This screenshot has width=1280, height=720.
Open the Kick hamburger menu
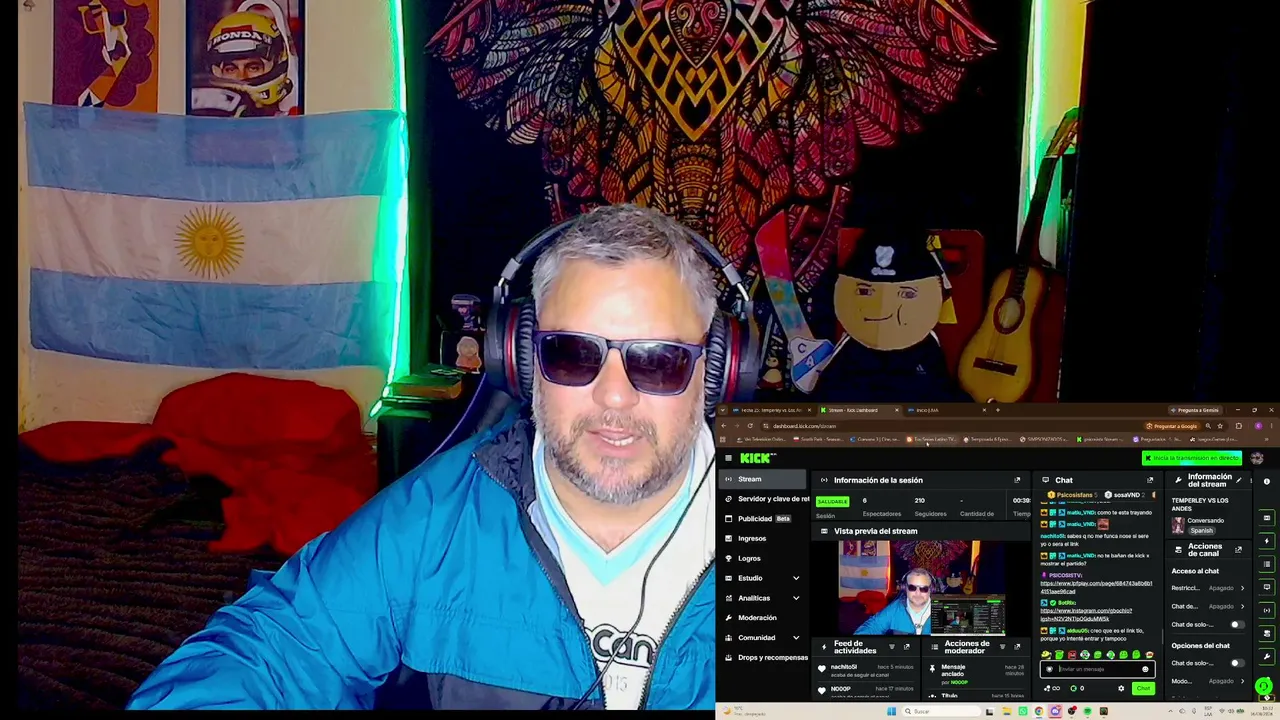(x=728, y=458)
